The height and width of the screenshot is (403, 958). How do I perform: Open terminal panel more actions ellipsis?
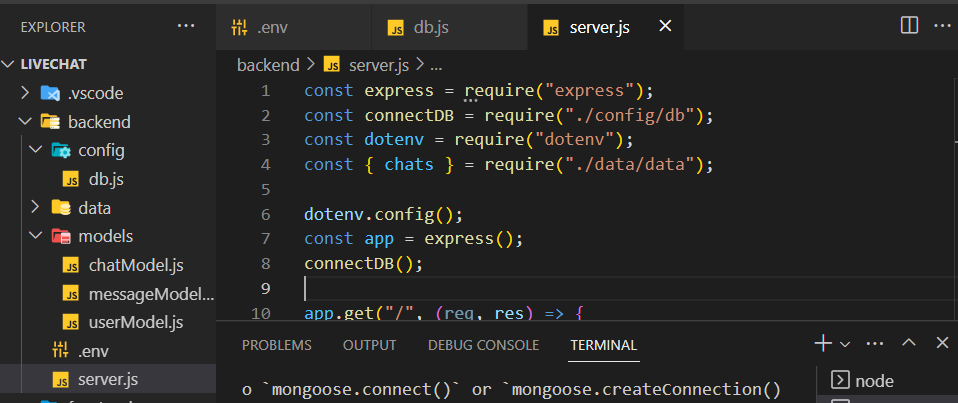pyautogui.click(x=875, y=343)
